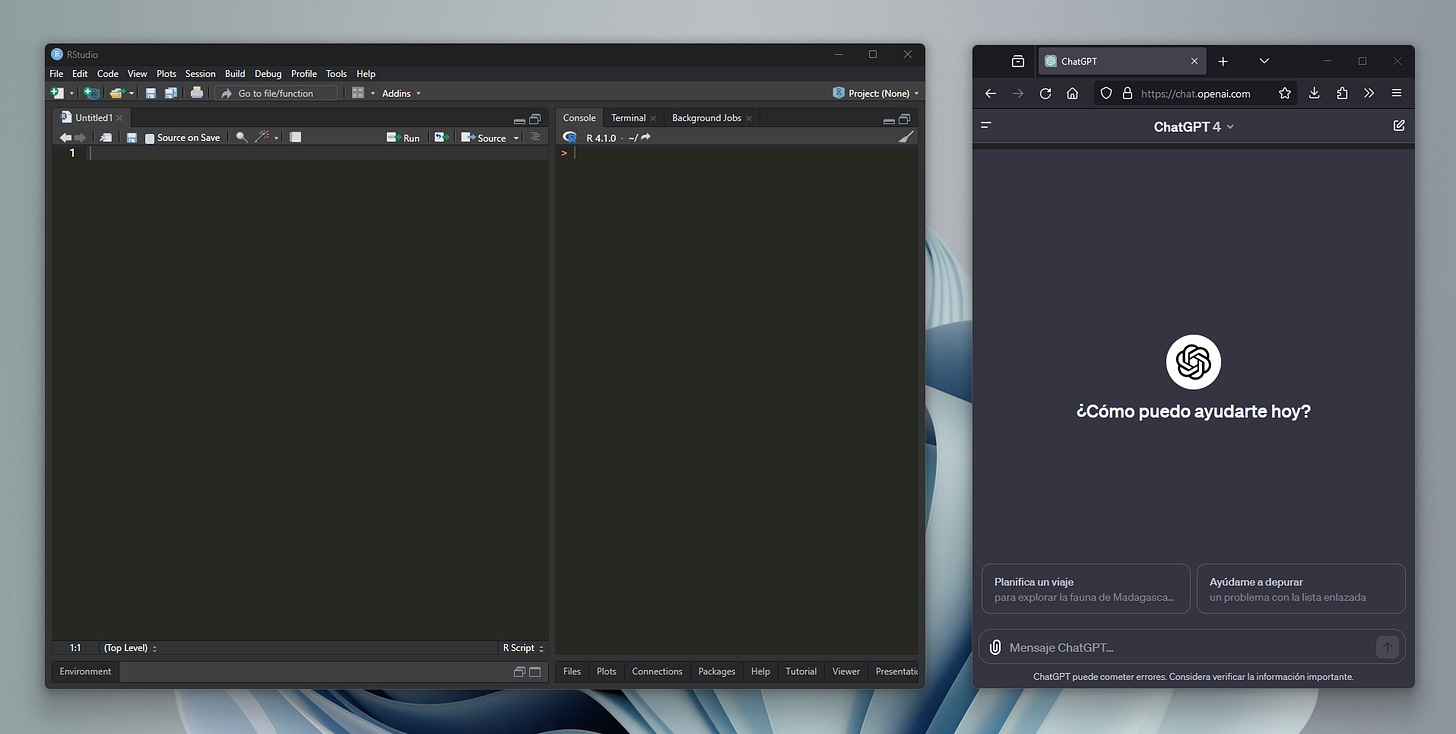The height and width of the screenshot is (734, 1456).
Task: Open the Addins dropdown
Action: click(x=401, y=93)
